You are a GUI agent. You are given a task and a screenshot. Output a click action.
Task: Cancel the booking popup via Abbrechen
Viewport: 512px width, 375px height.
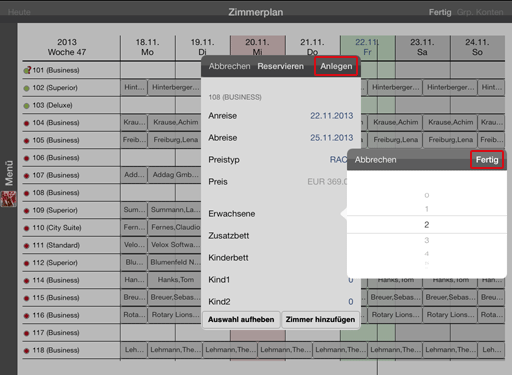229,66
